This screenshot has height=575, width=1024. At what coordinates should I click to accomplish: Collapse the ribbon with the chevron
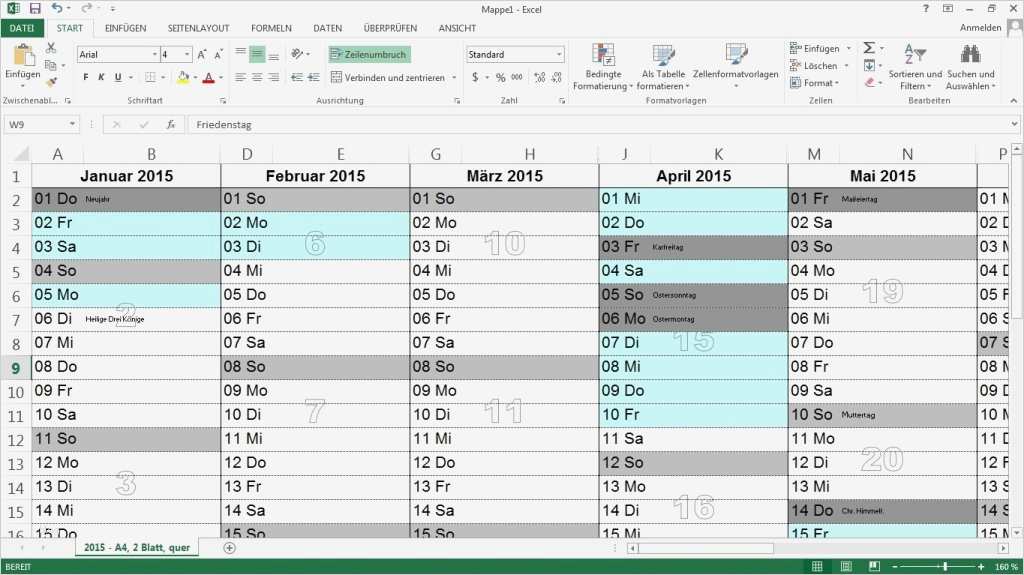point(1014,101)
